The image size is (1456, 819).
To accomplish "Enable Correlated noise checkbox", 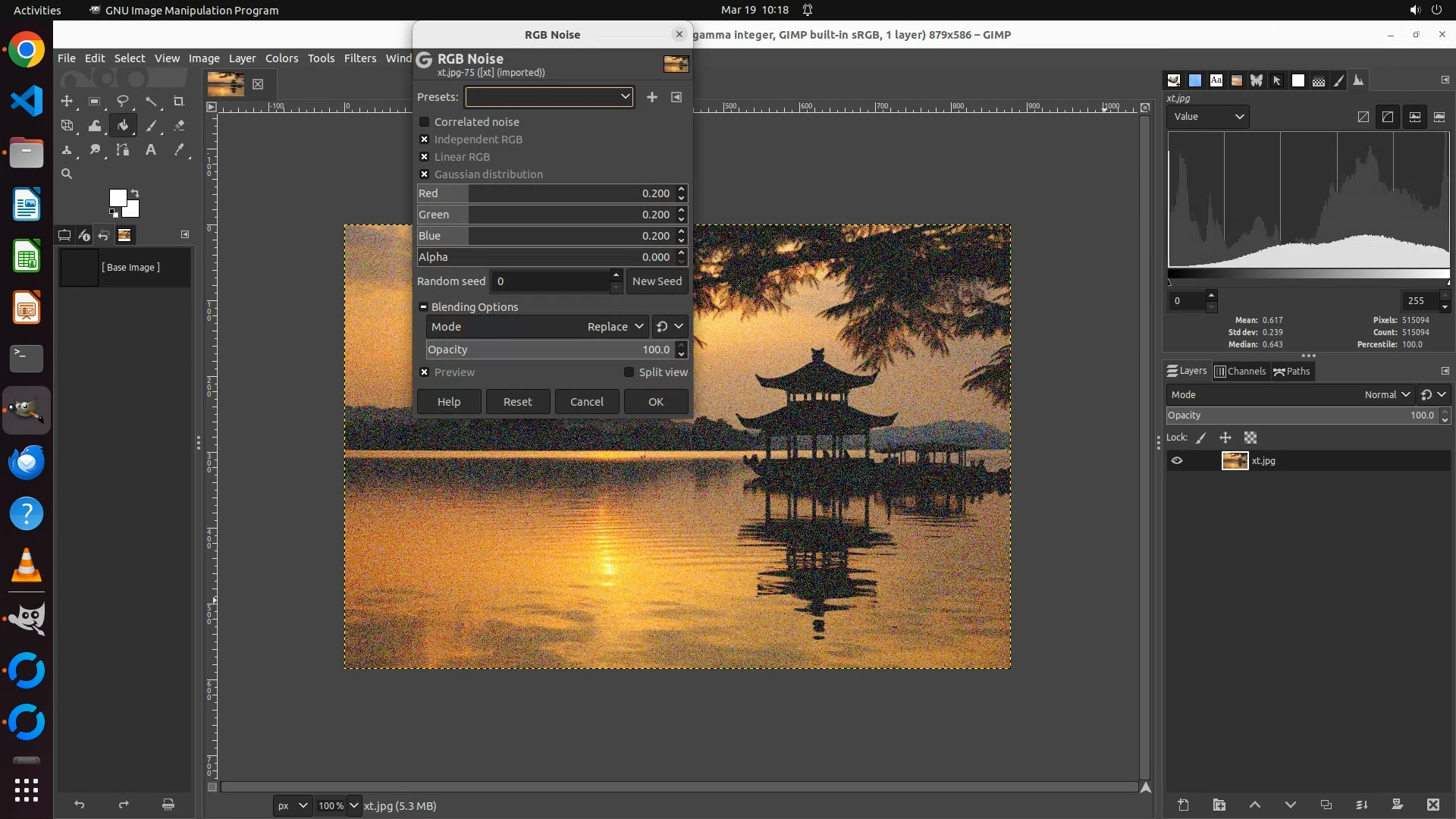I will pyautogui.click(x=425, y=122).
